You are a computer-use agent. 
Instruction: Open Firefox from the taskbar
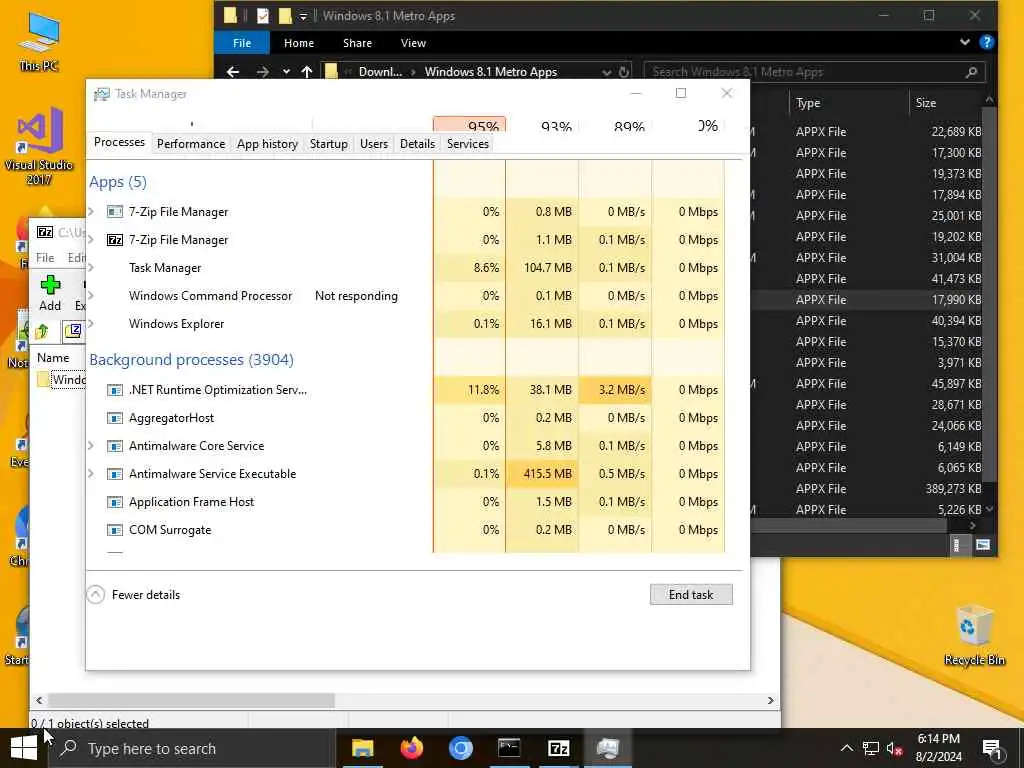click(x=411, y=748)
